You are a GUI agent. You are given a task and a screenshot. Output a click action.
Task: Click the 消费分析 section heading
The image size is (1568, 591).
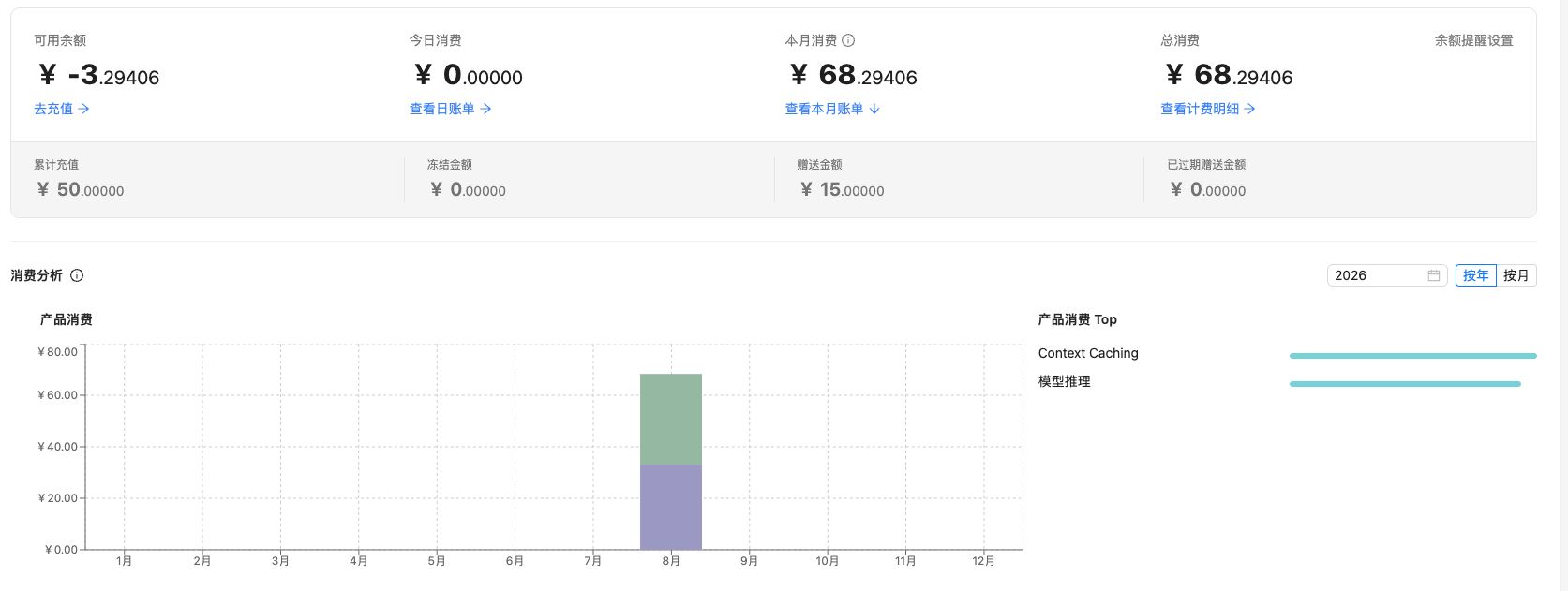pyautogui.click(x=37, y=275)
